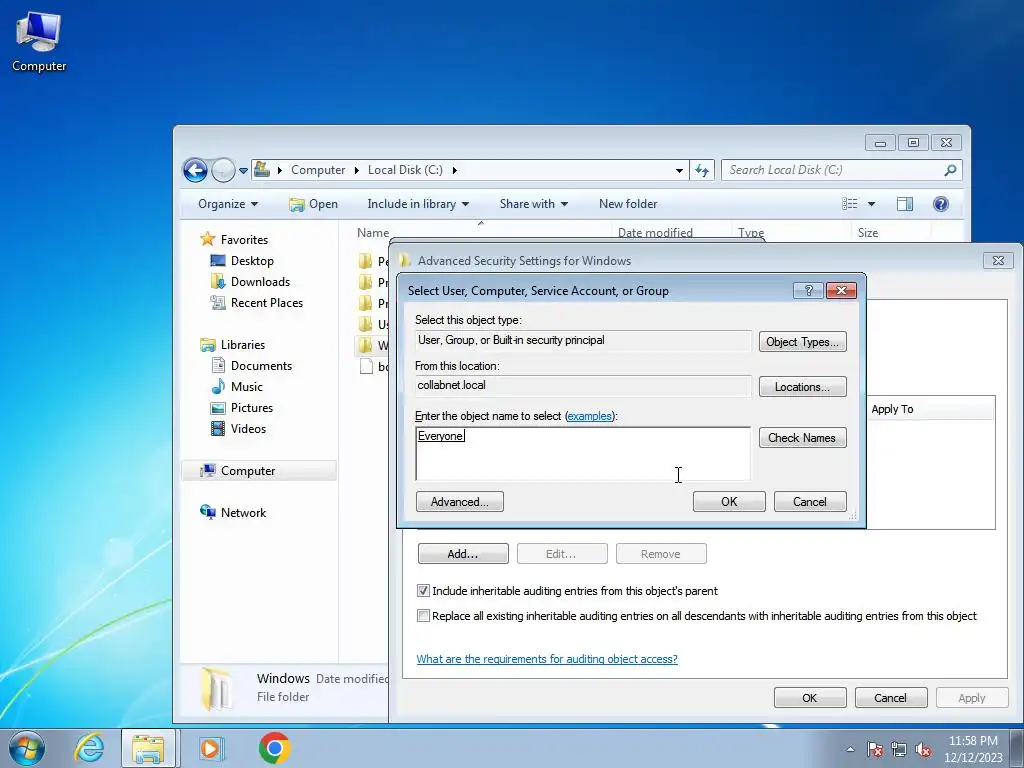
Task: Toggle Include inheritable auditing entries checkbox
Action: coord(423,591)
